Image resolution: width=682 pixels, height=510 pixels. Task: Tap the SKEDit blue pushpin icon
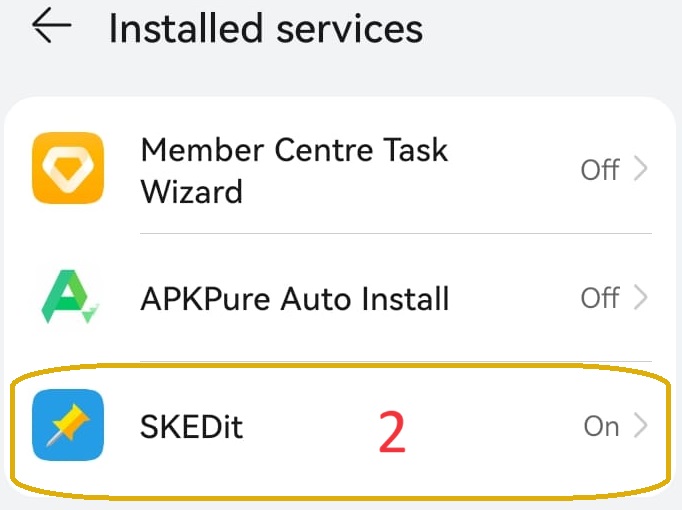click(x=68, y=425)
